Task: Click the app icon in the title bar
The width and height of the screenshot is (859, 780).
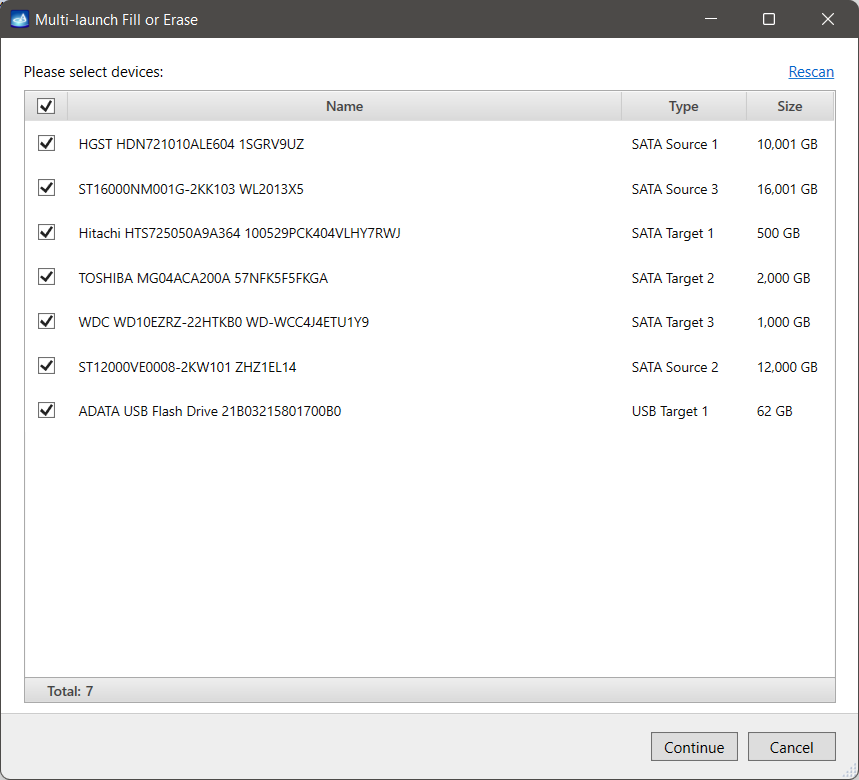Action: [x=20, y=19]
